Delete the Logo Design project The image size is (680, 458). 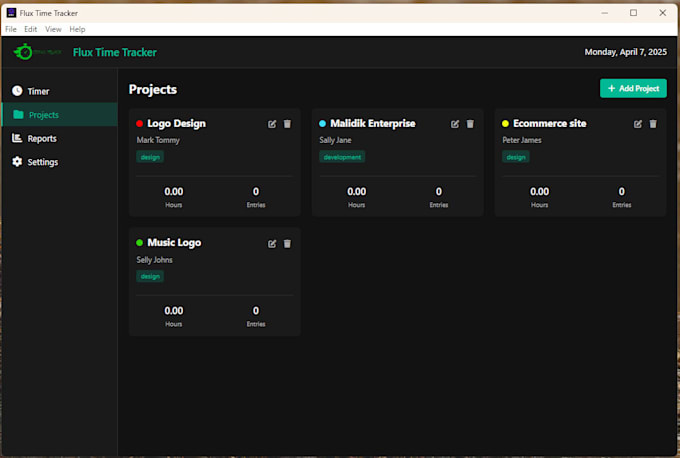tap(287, 124)
